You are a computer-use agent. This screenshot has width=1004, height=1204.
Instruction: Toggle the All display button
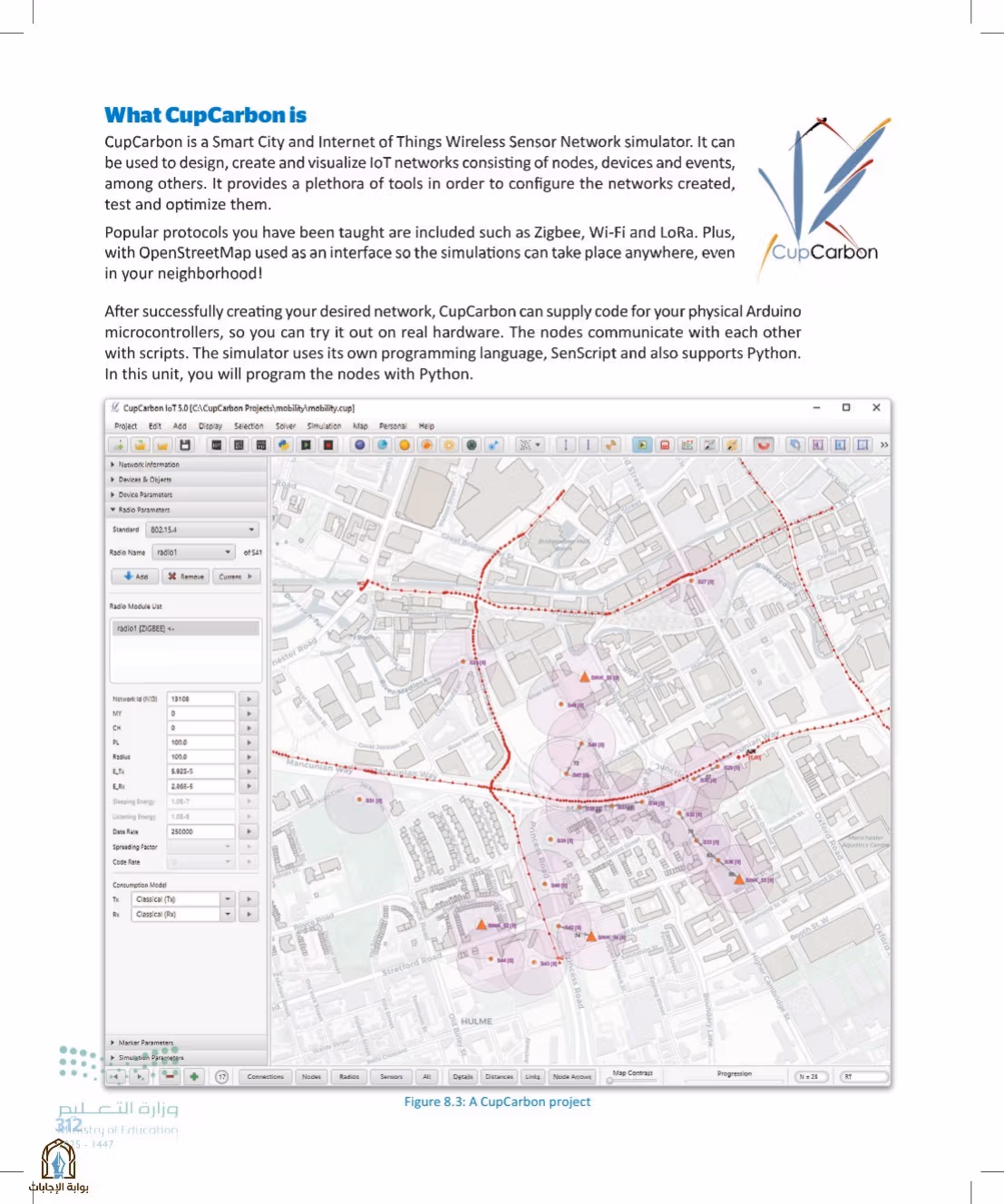427,1077
